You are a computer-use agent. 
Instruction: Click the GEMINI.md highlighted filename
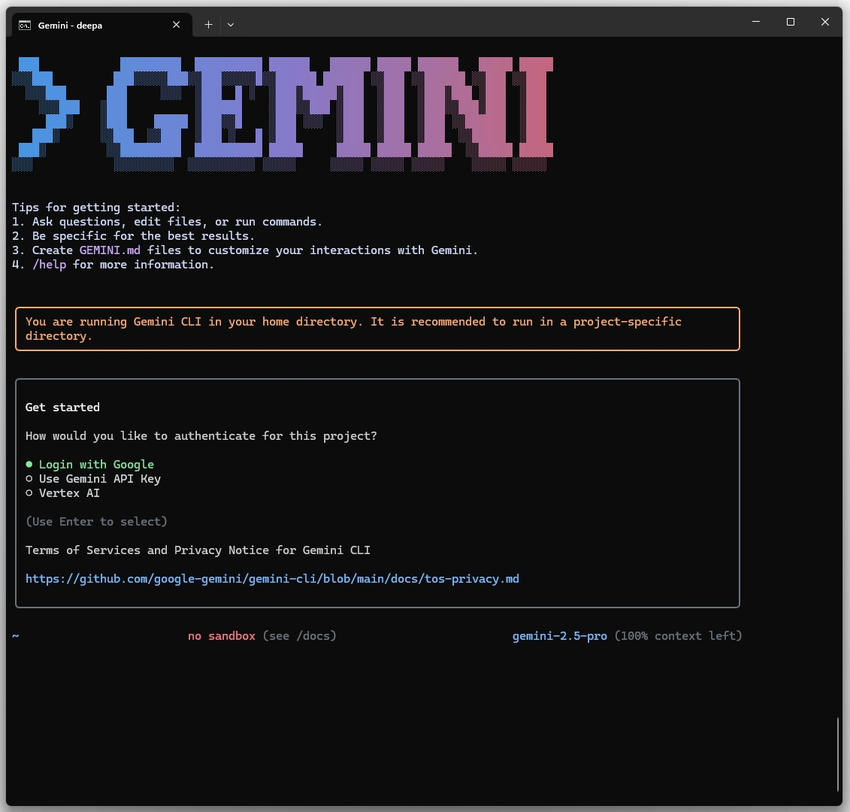click(110, 250)
